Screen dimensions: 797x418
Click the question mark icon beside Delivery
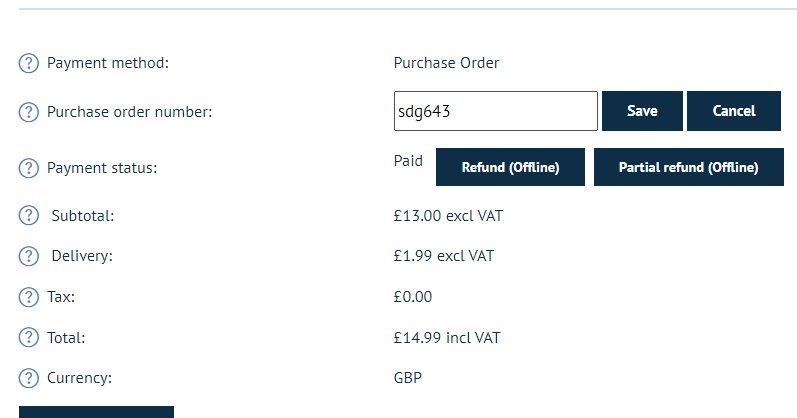pos(28,256)
